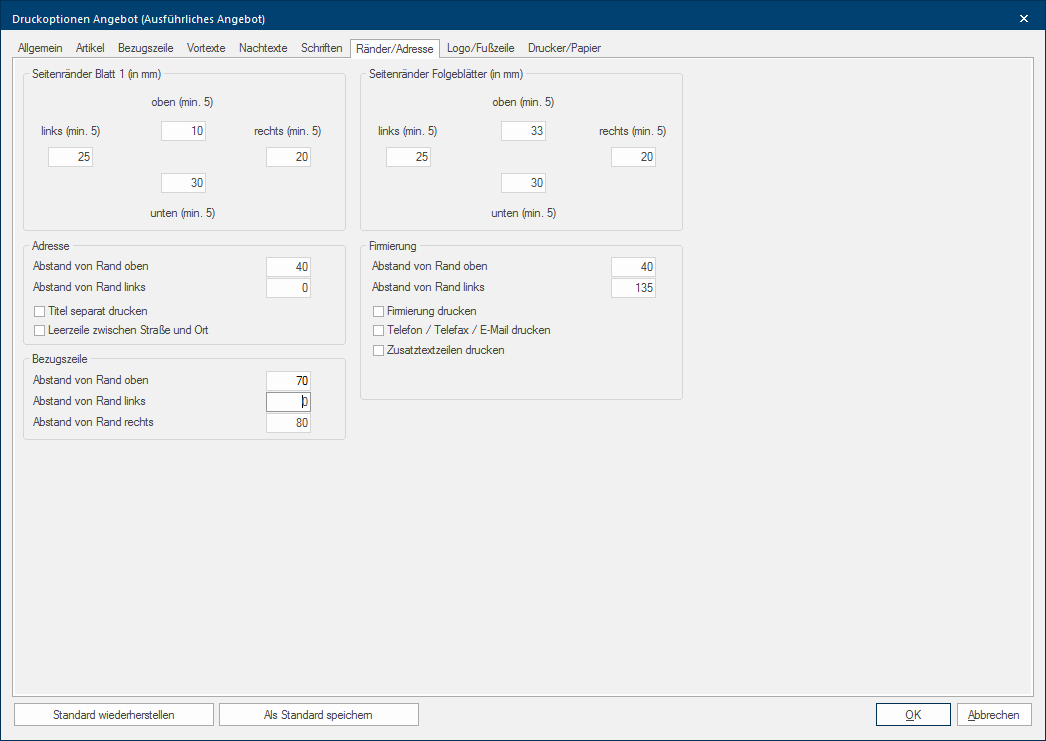Click Standard wiederherstellen button

tap(114, 715)
